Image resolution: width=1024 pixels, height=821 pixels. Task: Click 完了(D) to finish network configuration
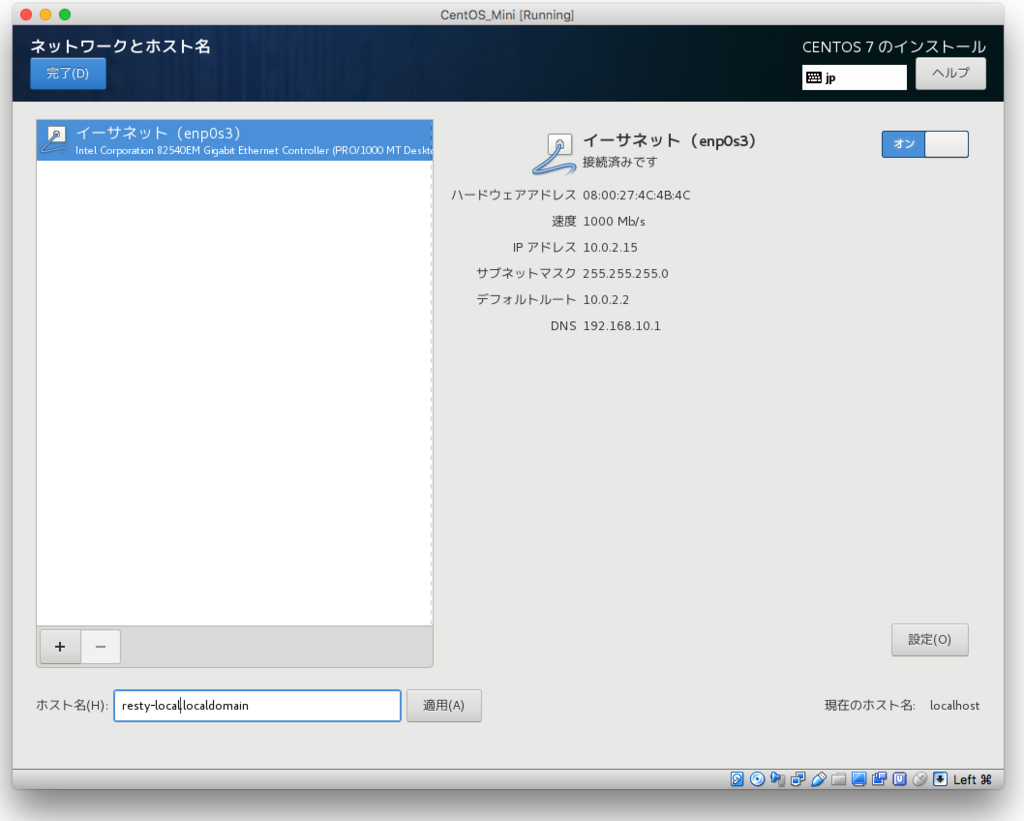67,73
